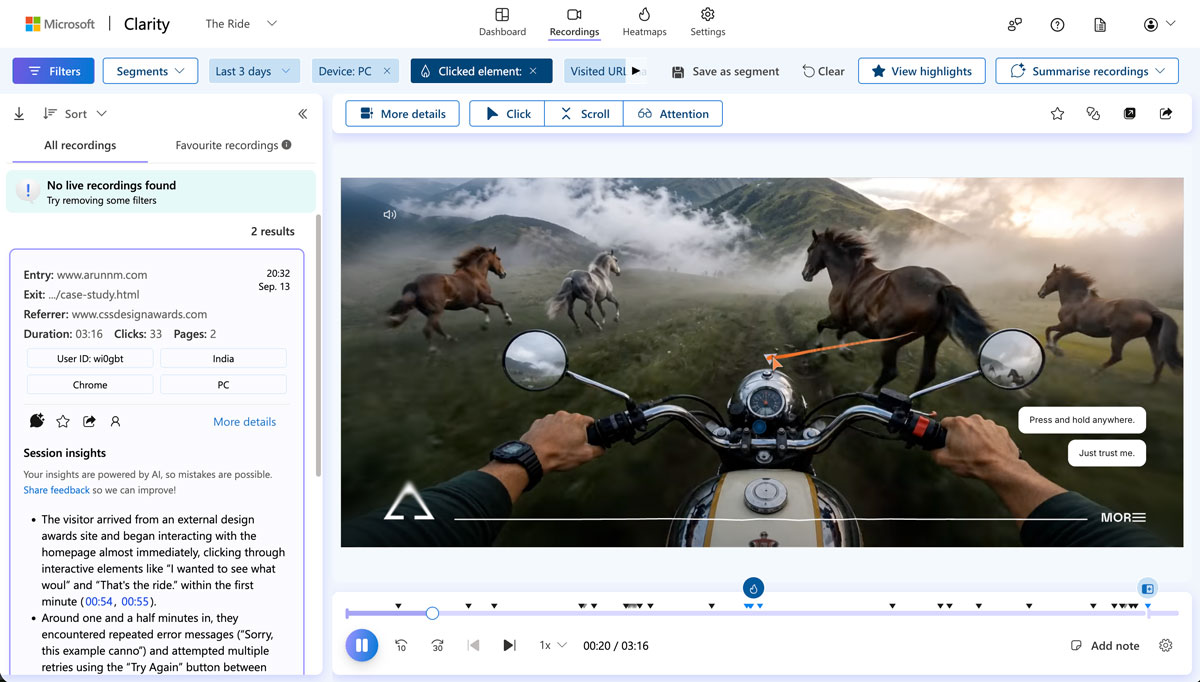Click the square player icon beside share
This screenshot has height=682, width=1200.
(1130, 114)
